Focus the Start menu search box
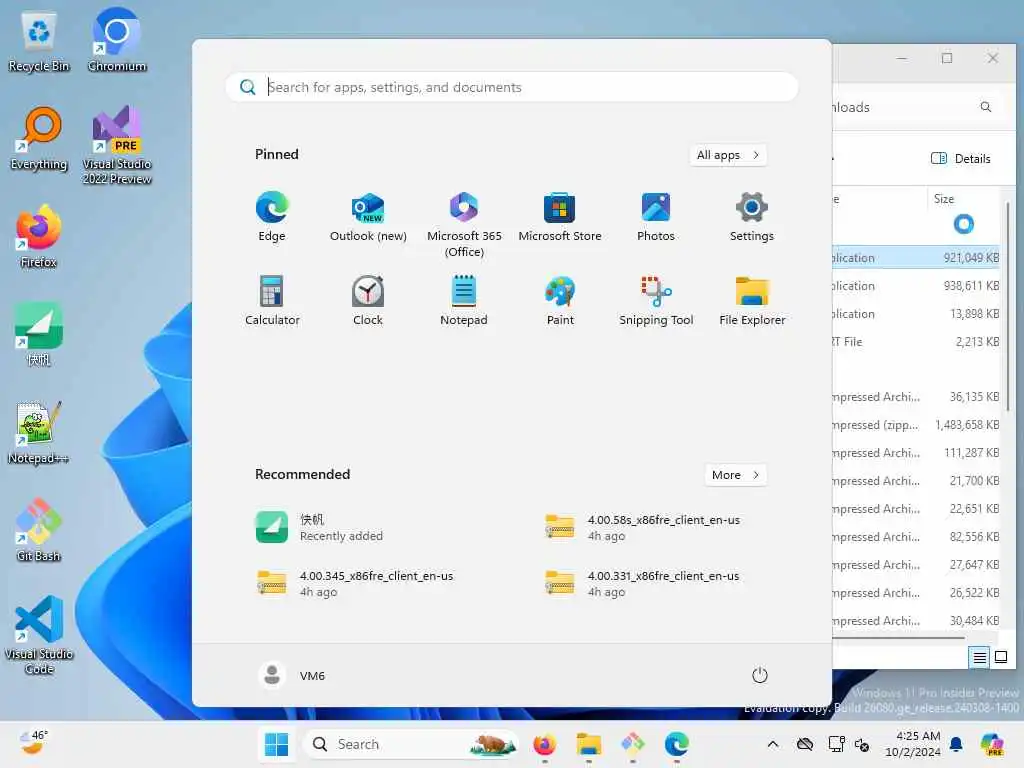This screenshot has height=768, width=1024. [x=511, y=87]
